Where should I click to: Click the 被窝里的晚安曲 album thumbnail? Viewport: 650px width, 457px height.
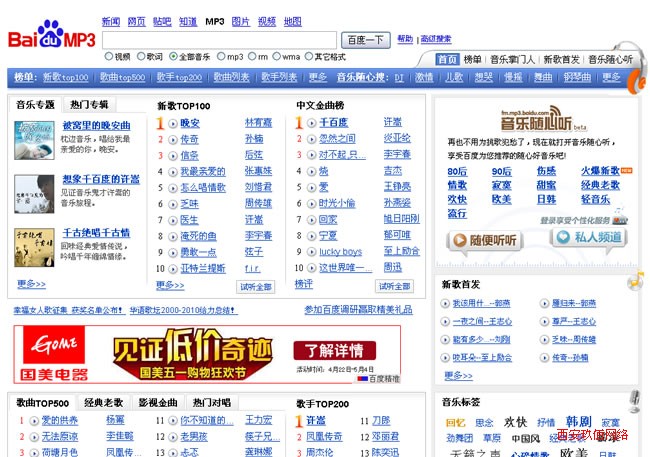click(x=28, y=138)
